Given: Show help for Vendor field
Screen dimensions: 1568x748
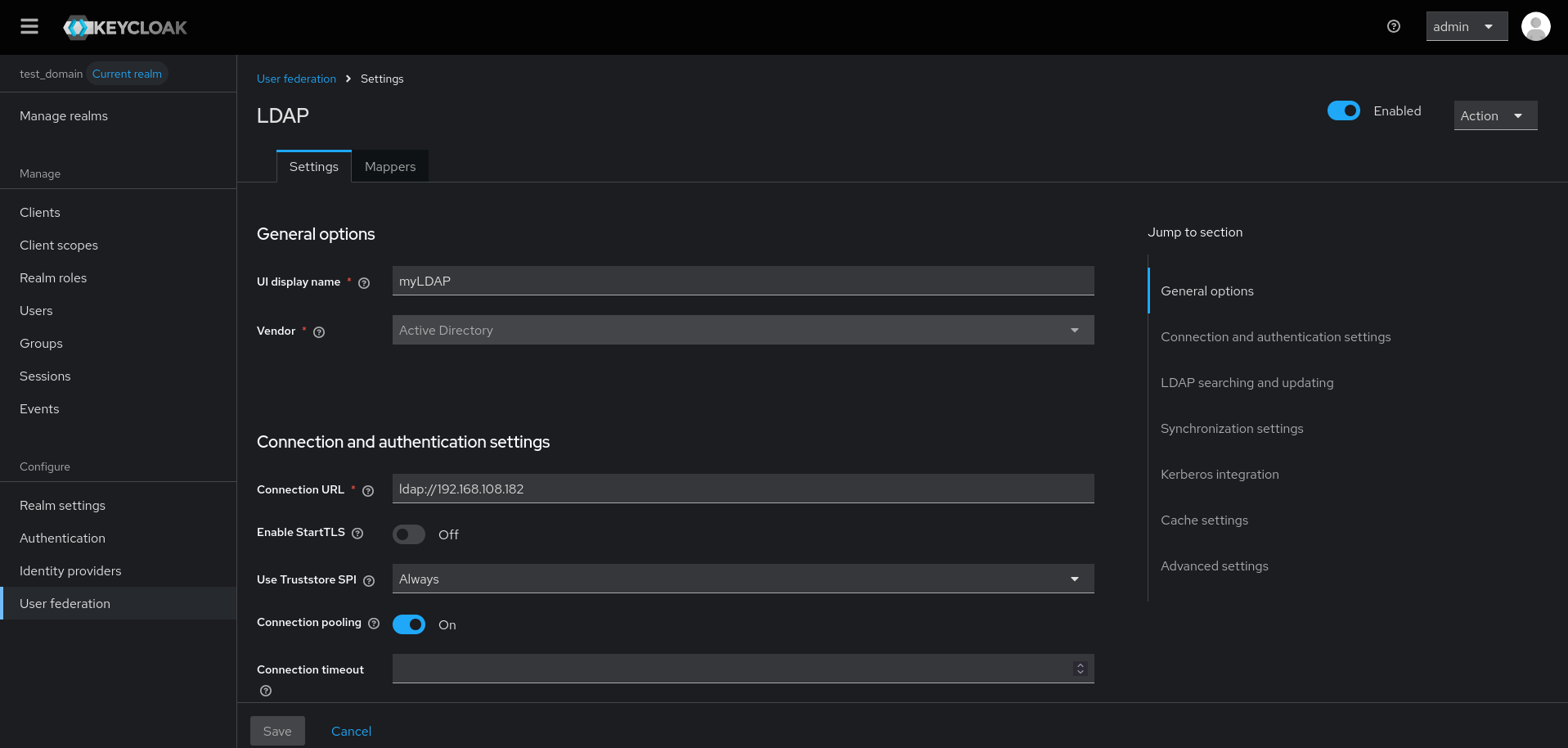Looking at the screenshot, I should [319, 332].
